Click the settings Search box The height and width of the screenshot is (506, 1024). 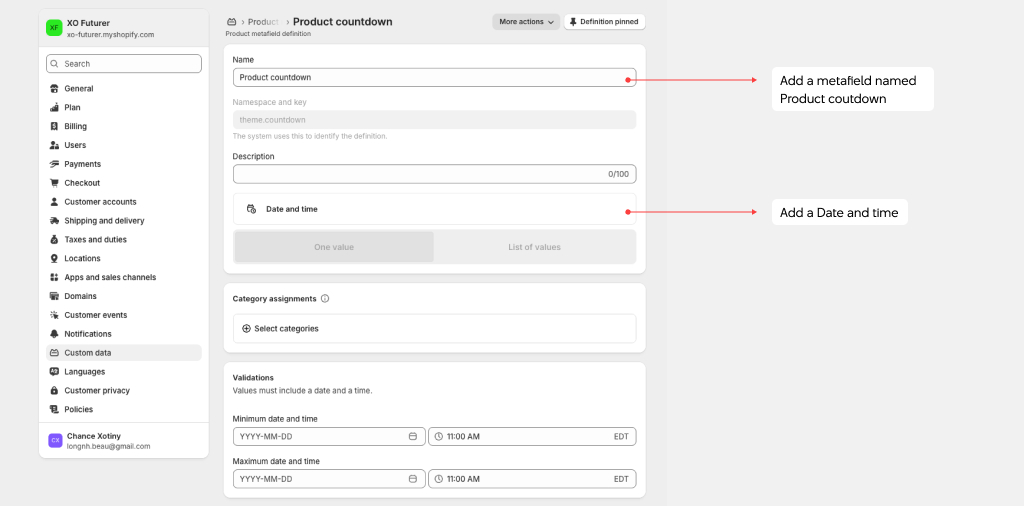[124, 64]
